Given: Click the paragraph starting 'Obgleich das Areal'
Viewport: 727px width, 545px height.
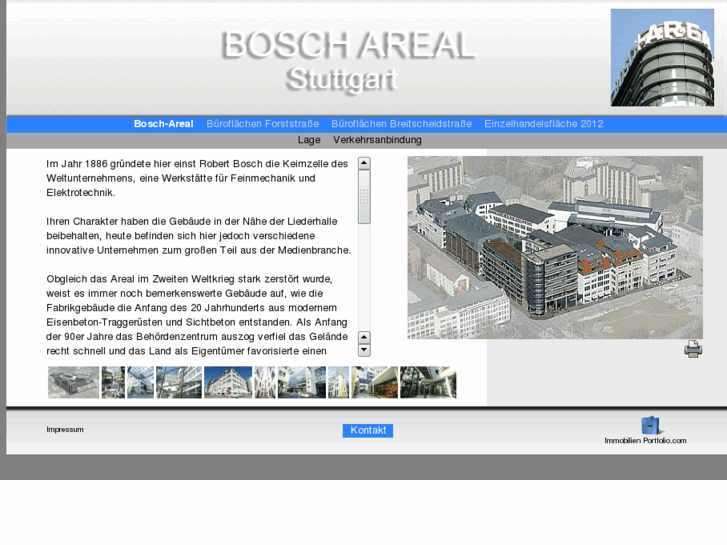Looking at the screenshot, I should pyautogui.click(x=197, y=315).
